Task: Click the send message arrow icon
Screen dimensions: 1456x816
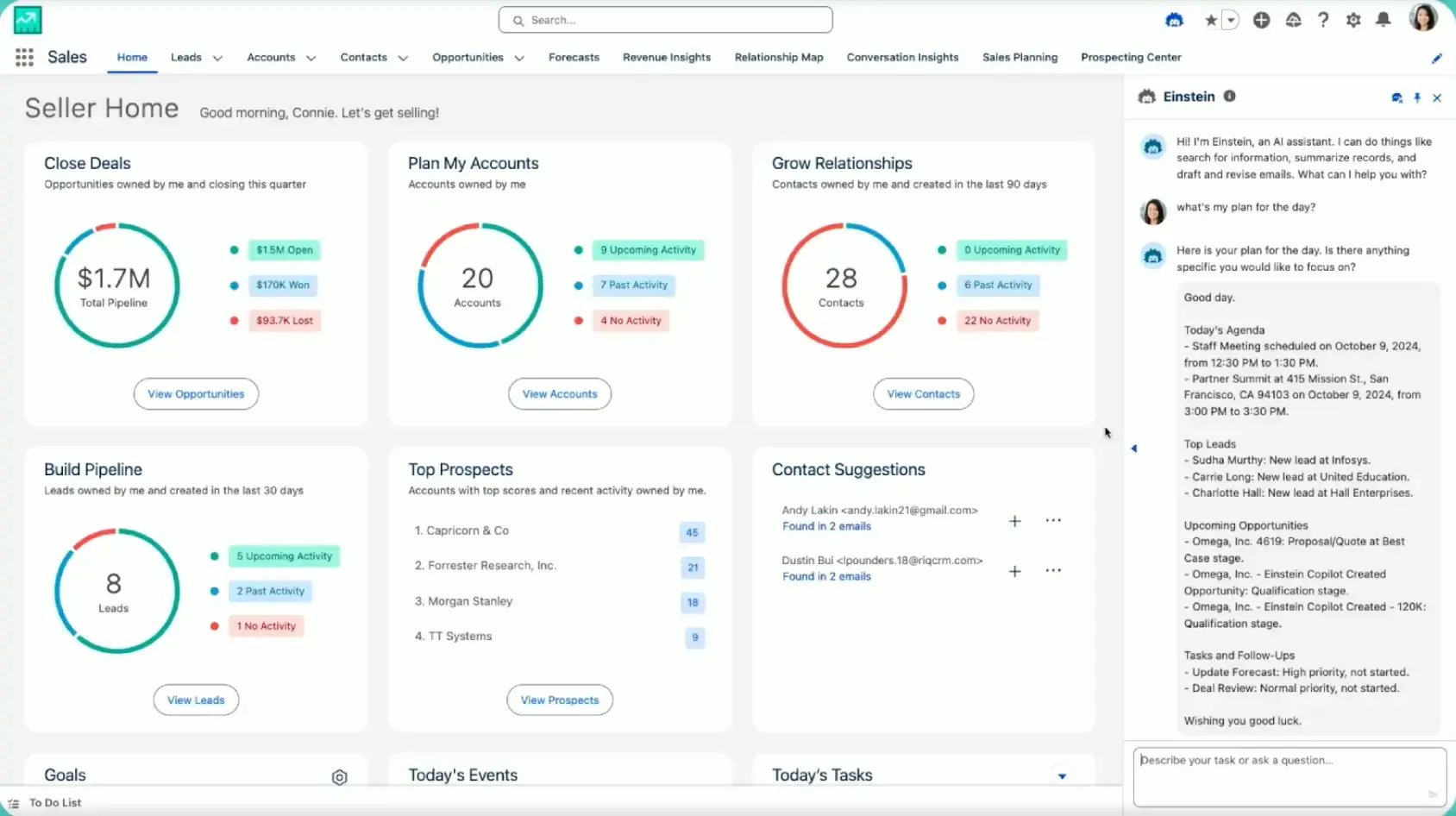Action: tap(1432, 794)
